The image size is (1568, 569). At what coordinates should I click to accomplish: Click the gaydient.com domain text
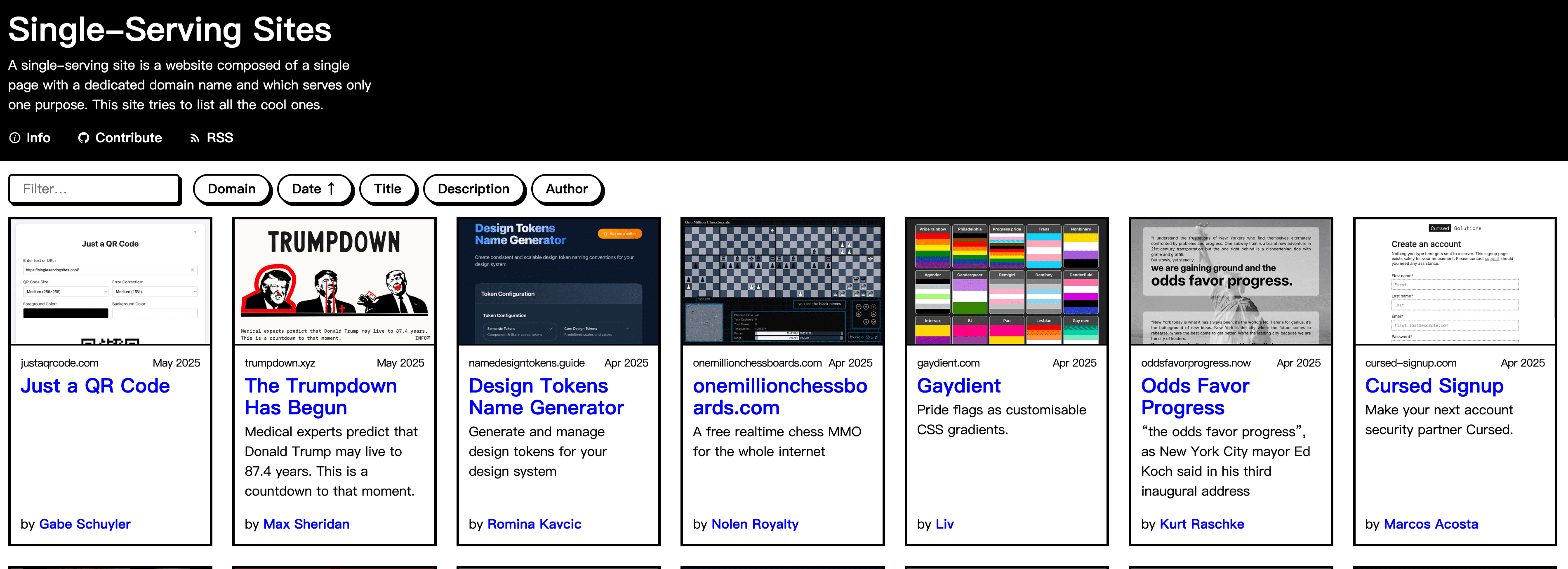coord(948,363)
